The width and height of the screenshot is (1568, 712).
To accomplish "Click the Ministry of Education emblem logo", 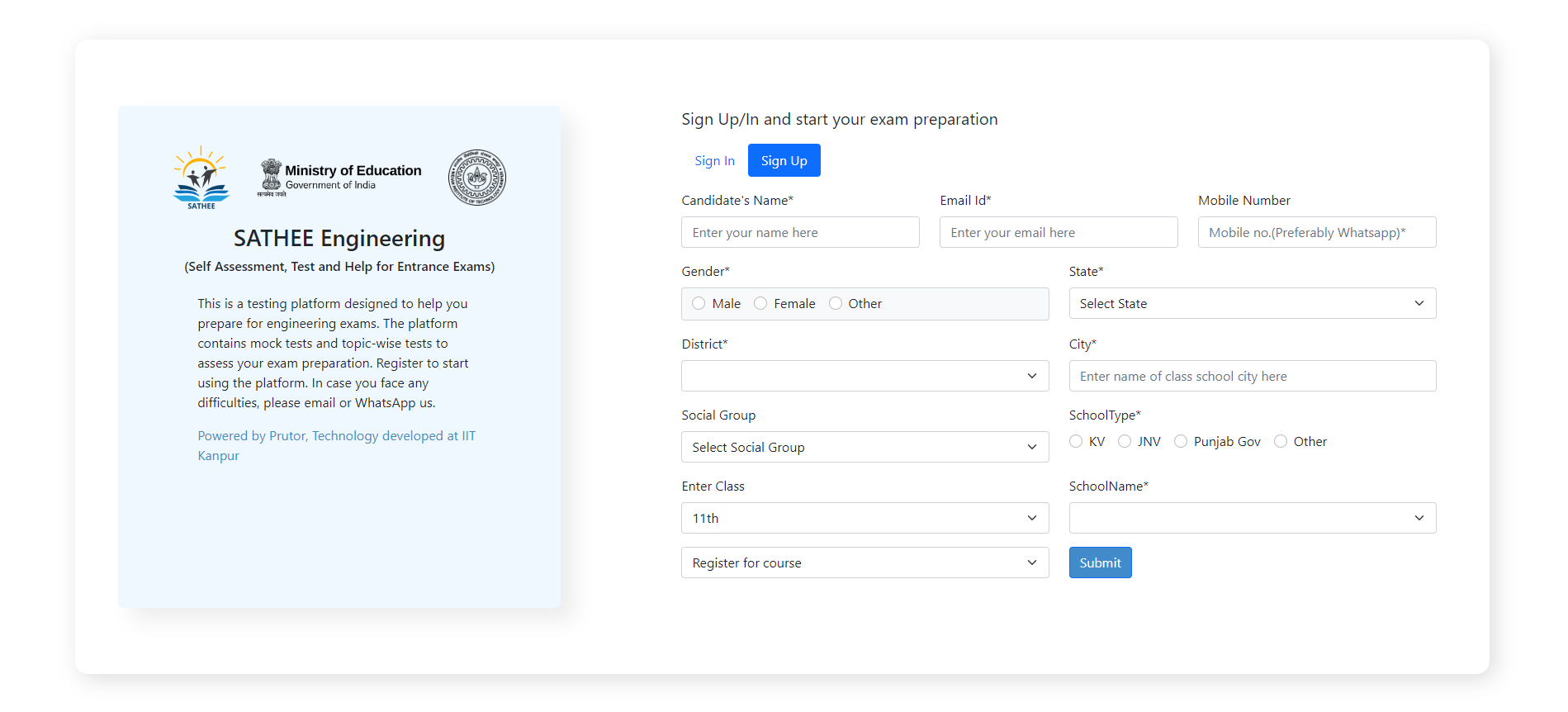I will click(x=339, y=178).
